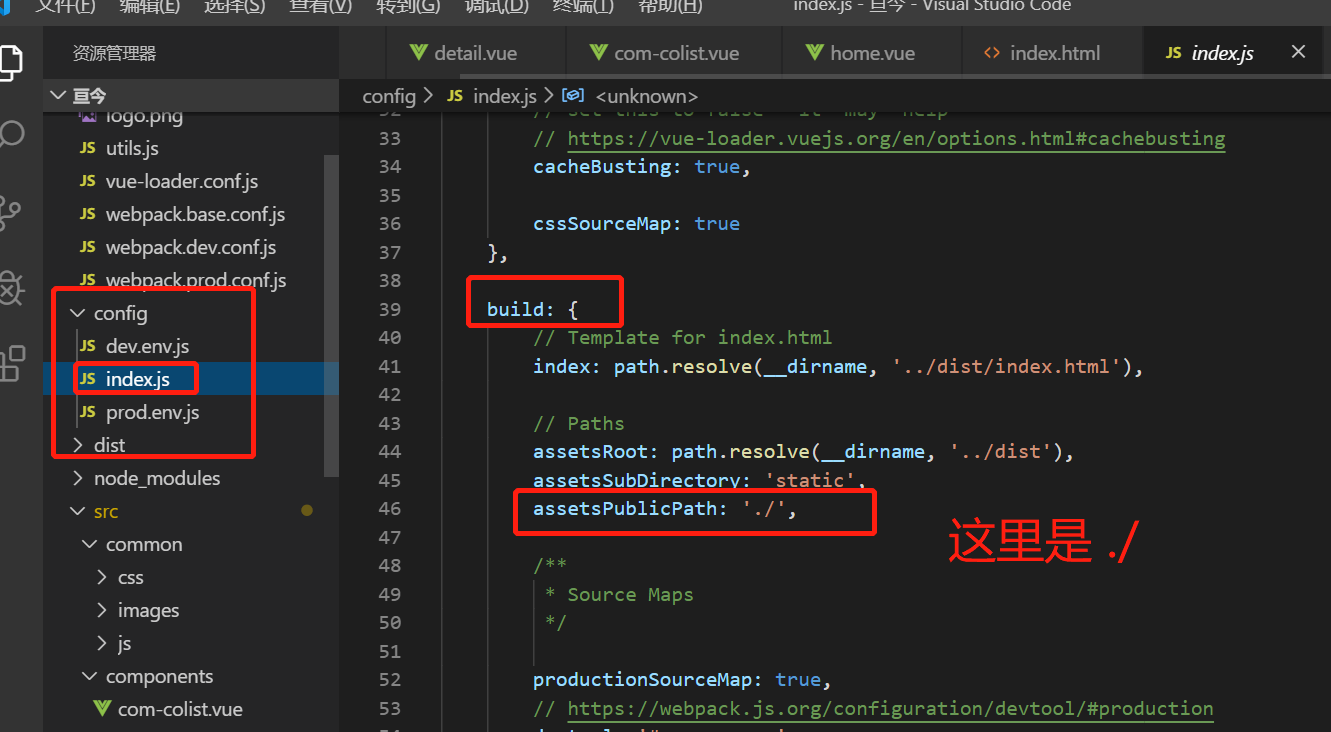Click the modified indicator dot on src folder
This screenshot has height=732, width=1331.
pos(307,510)
